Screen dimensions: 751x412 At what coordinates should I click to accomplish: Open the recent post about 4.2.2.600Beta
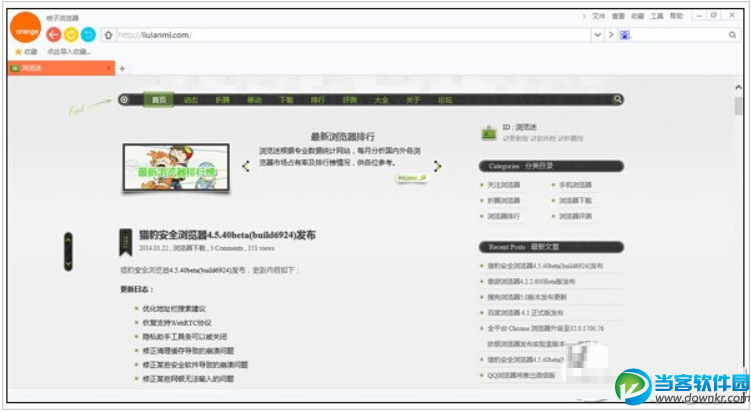coord(531,281)
